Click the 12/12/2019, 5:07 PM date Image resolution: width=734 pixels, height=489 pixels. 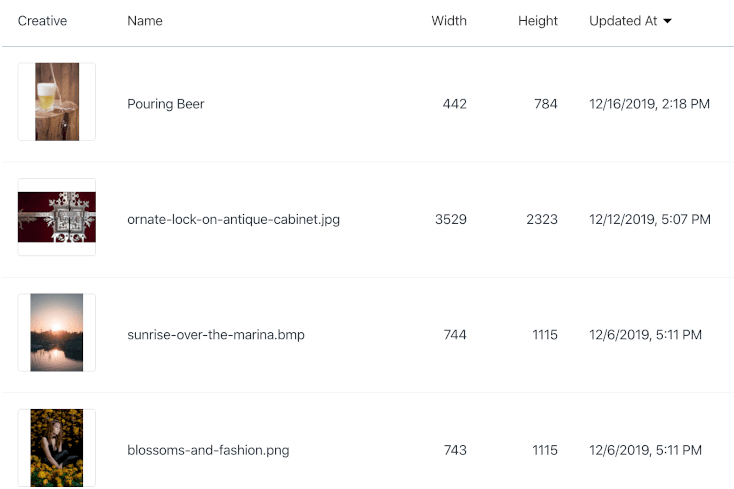click(650, 219)
